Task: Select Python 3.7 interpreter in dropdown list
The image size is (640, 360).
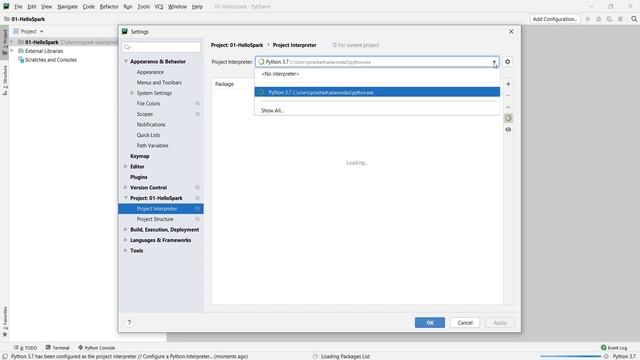Action: pyautogui.click(x=377, y=92)
